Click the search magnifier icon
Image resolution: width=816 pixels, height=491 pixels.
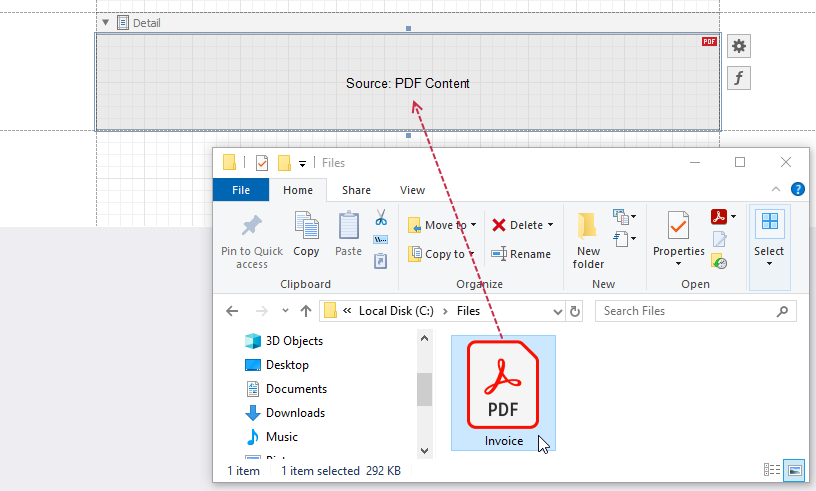782,311
